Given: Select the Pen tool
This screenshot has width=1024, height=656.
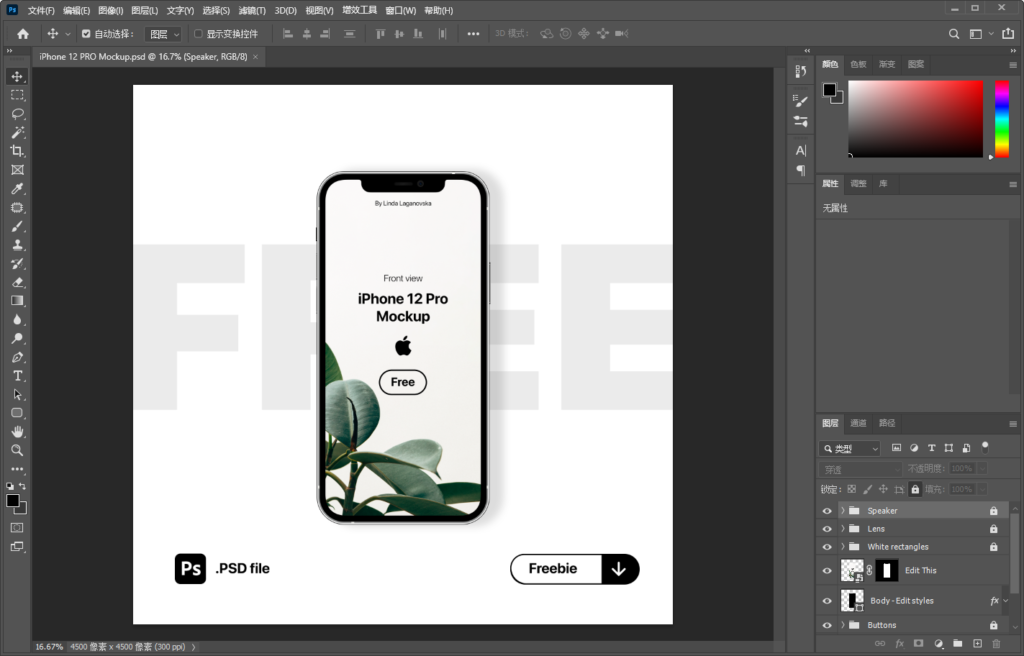Looking at the screenshot, I should pyautogui.click(x=17, y=357).
